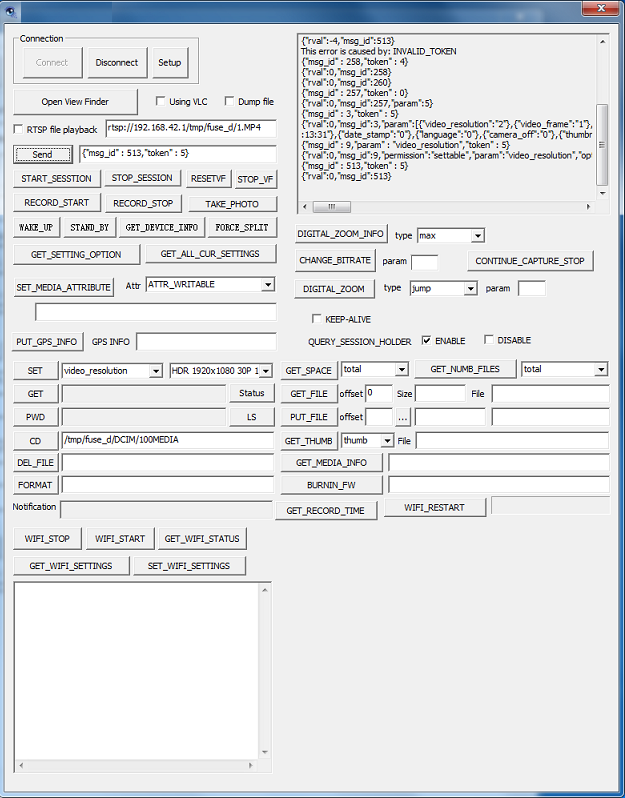Screen dimensions: 625x798
Task: Click the GET_FILE button
Action: [309, 394]
